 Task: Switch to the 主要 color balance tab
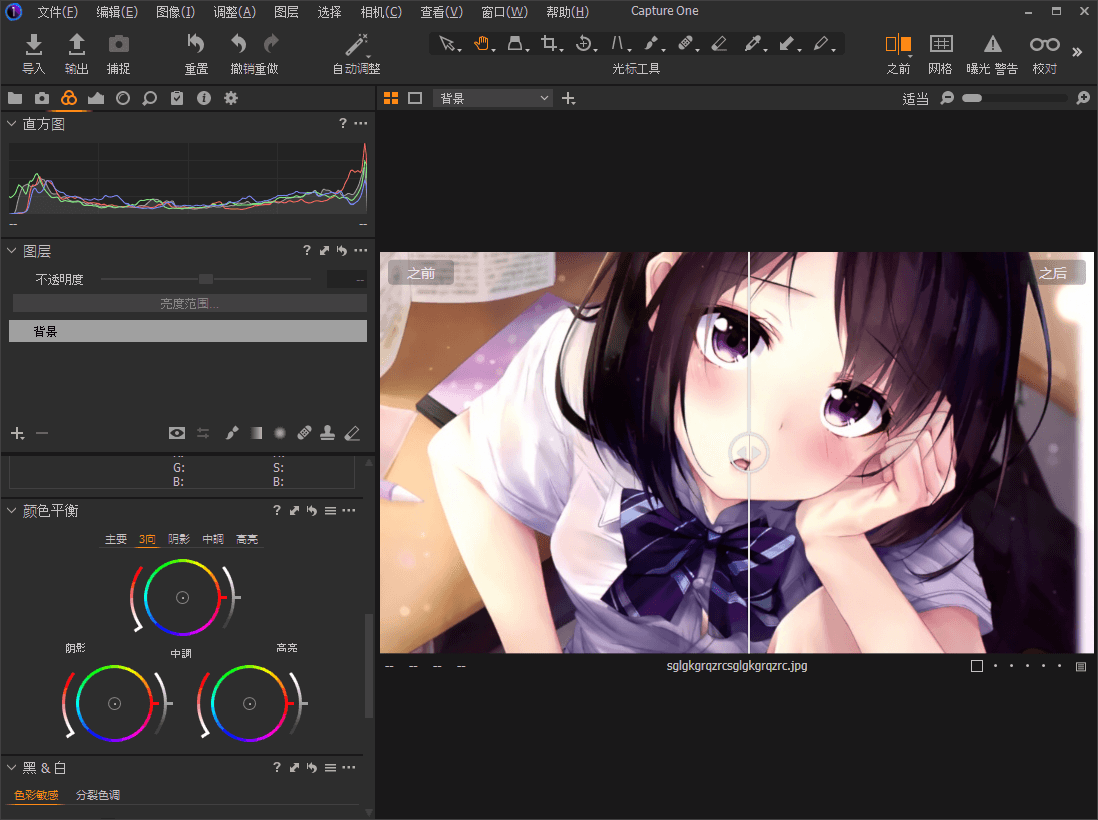[x=116, y=538]
